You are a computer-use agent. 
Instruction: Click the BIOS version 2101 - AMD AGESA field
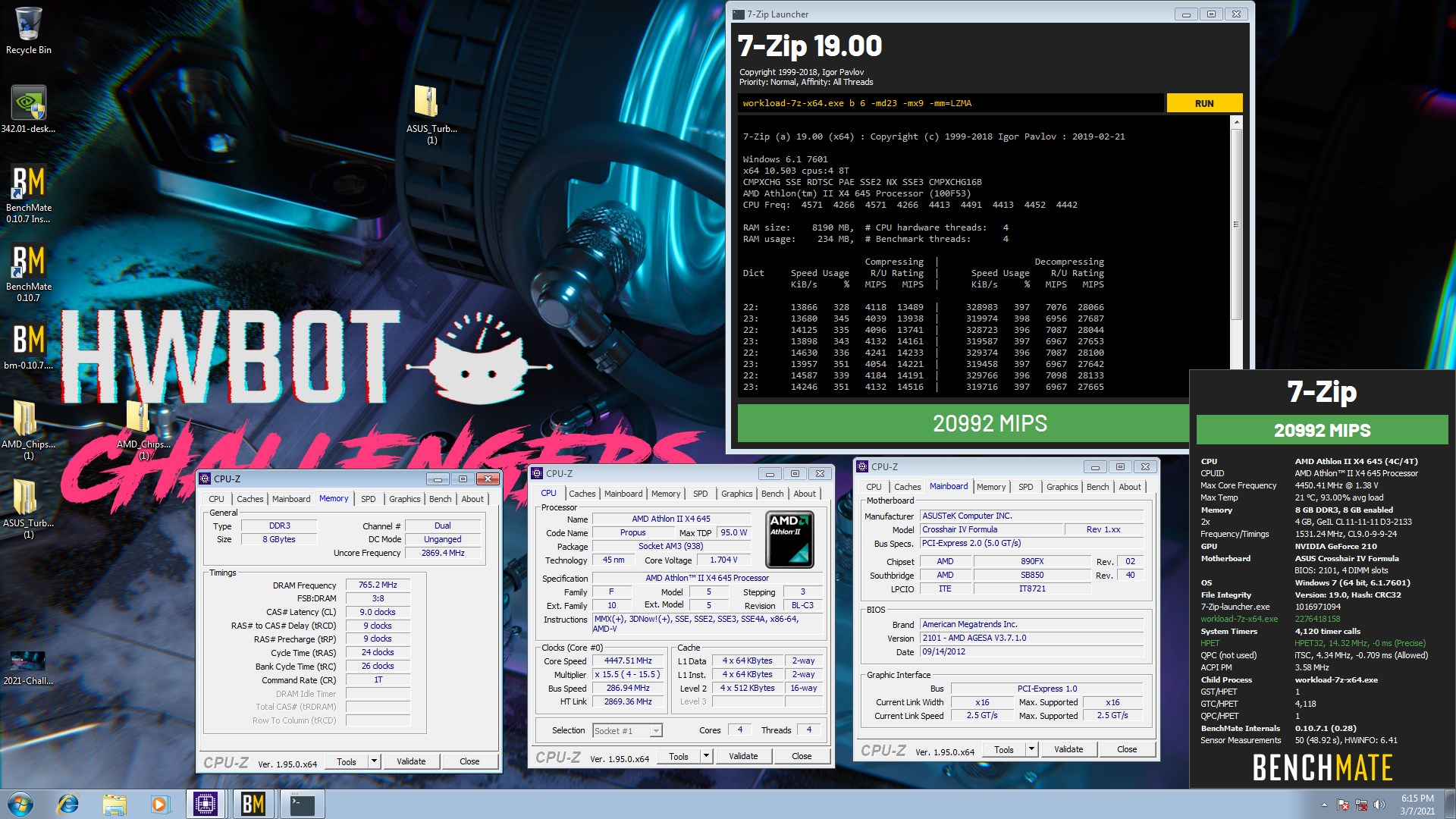click(x=1031, y=638)
